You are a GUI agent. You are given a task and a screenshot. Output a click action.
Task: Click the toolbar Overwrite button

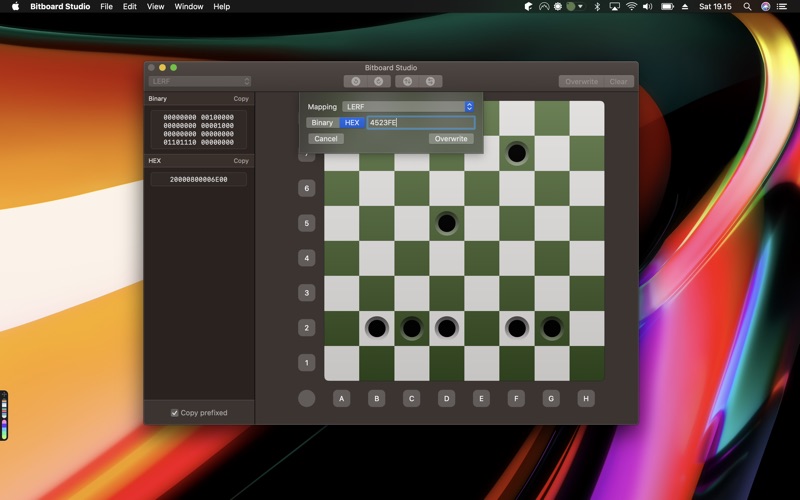[581, 82]
